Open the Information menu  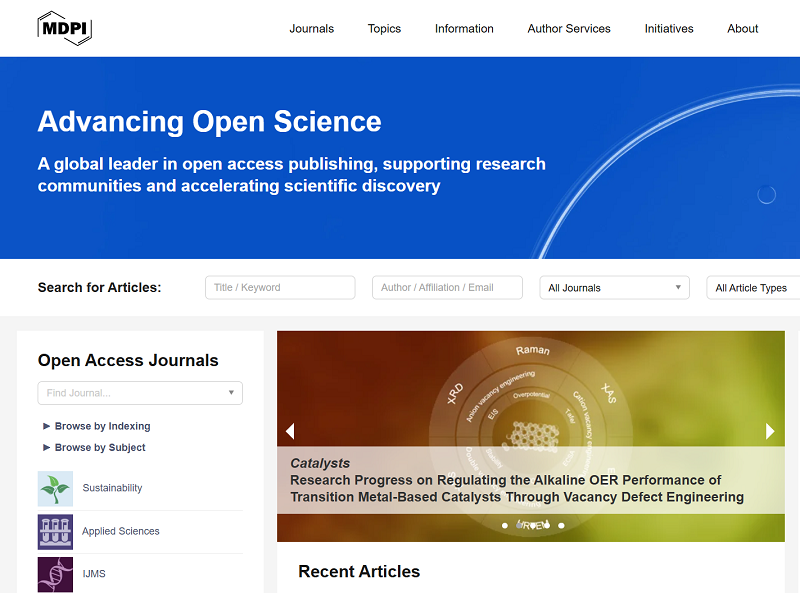point(464,29)
